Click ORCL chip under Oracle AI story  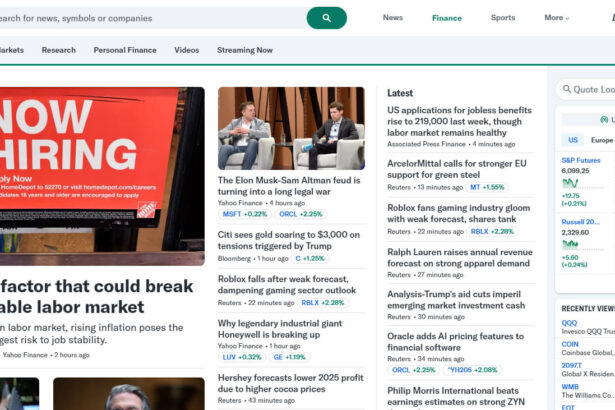[x=414, y=370]
